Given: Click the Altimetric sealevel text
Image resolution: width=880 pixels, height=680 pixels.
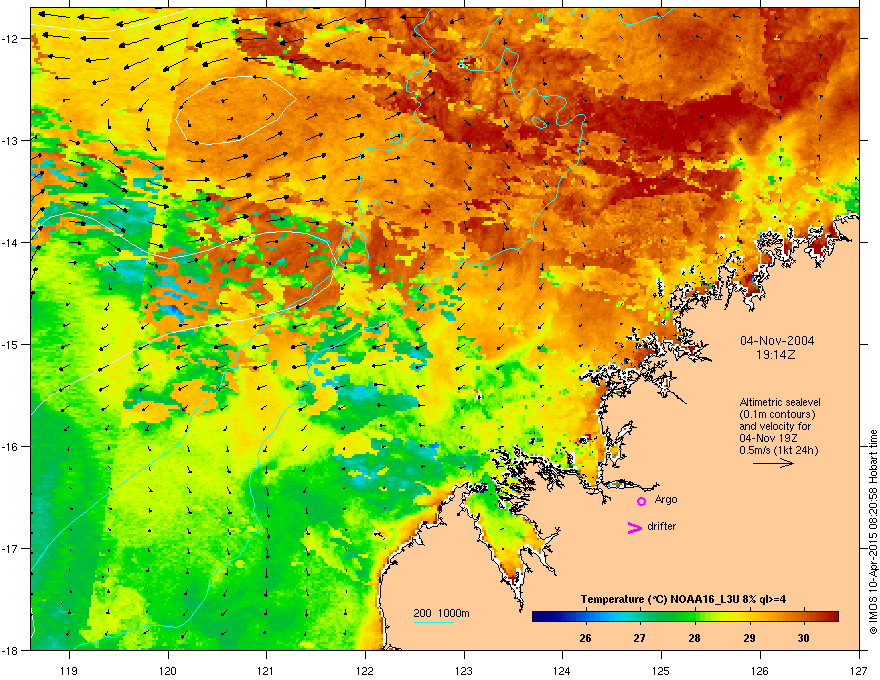Looking at the screenshot, I should 780,402.
